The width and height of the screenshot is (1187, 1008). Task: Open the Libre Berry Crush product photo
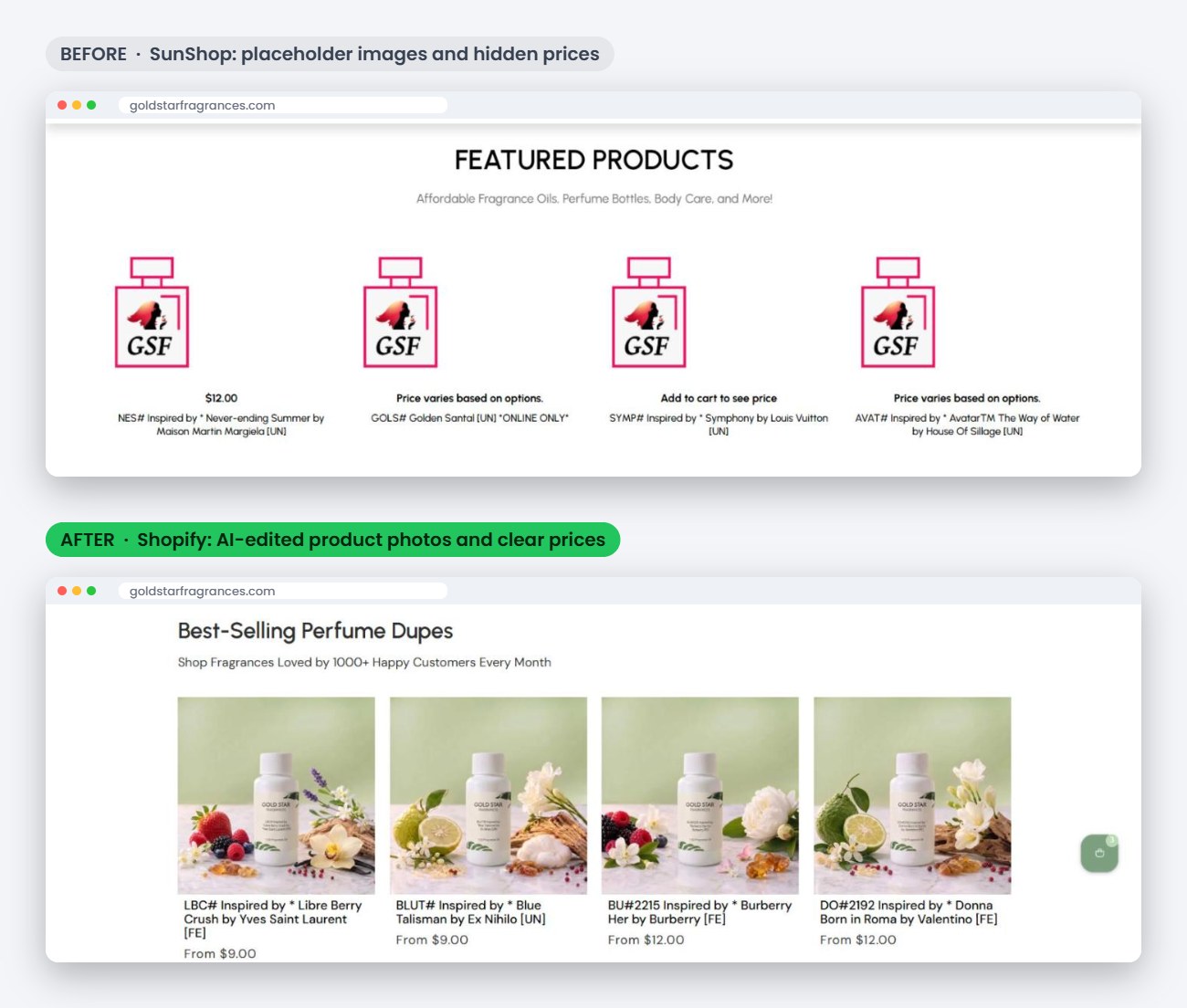[277, 795]
